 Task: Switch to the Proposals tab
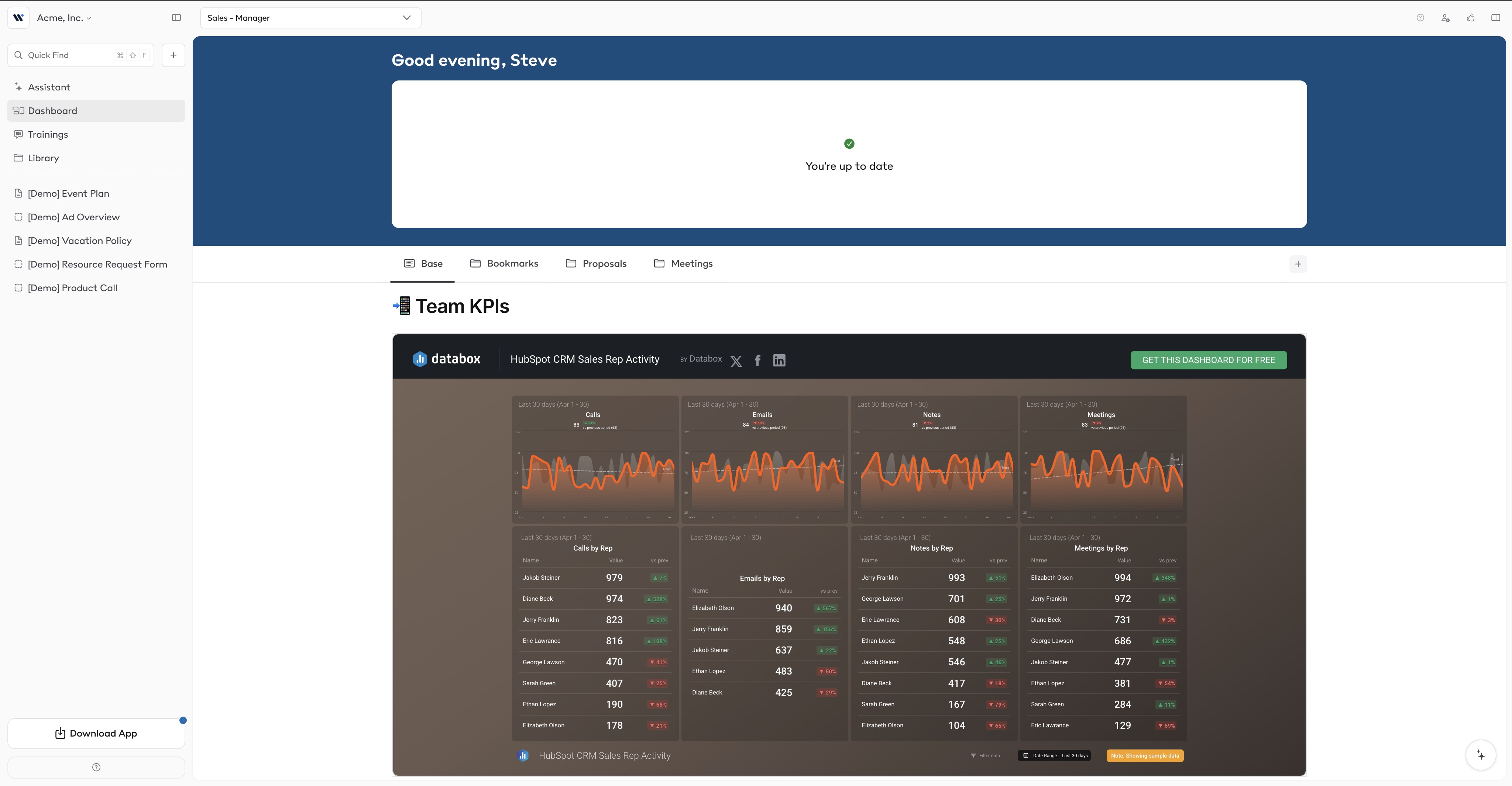tap(596, 263)
